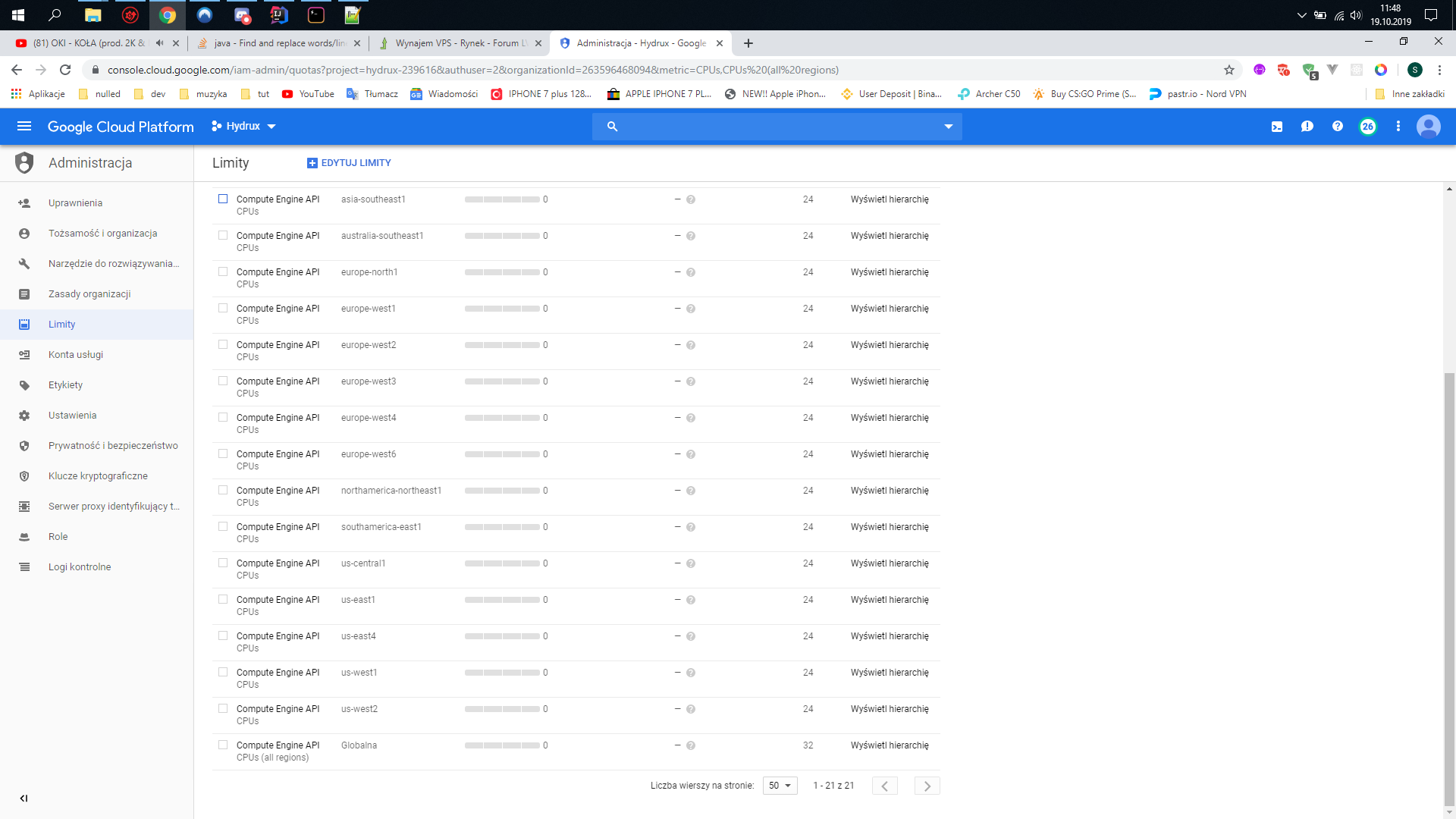This screenshot has width=1456, height=819.
Task: Bookmark page with the star icon
Action: pos(1229,70)
